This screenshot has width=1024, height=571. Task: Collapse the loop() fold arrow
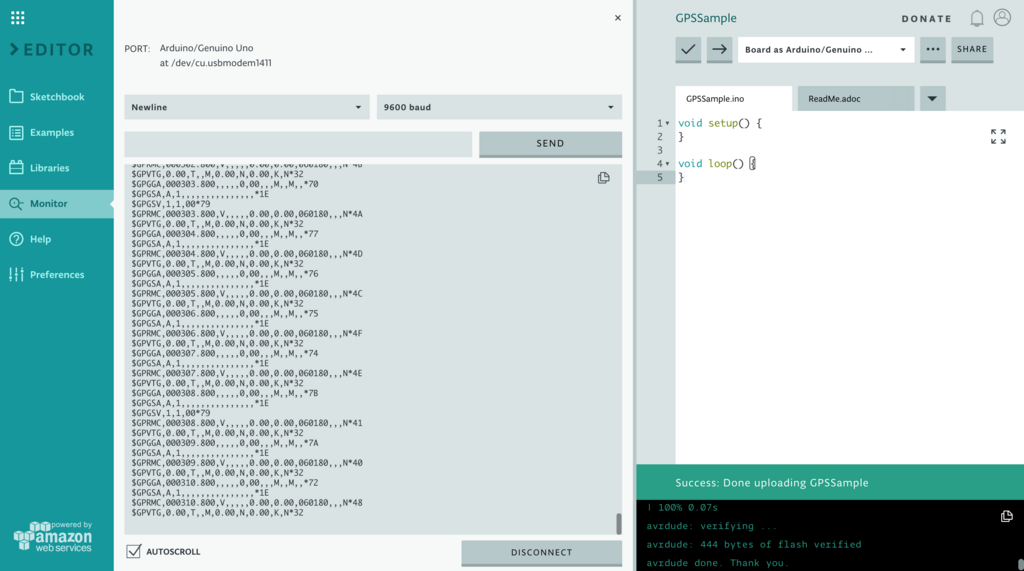tap(667, 164)
